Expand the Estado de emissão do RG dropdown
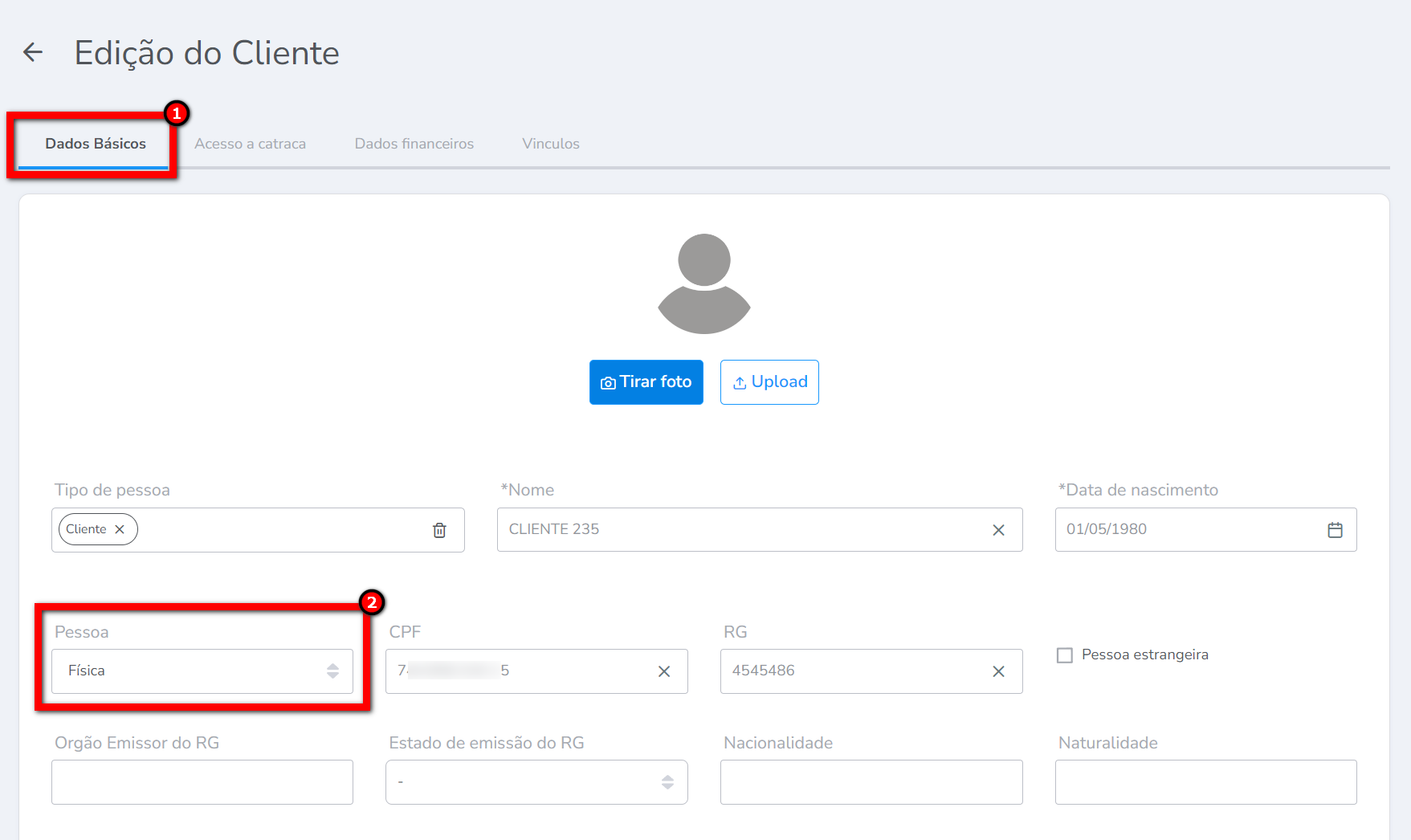This screenshot has width=1411, height=840. [x=536, y=782]
